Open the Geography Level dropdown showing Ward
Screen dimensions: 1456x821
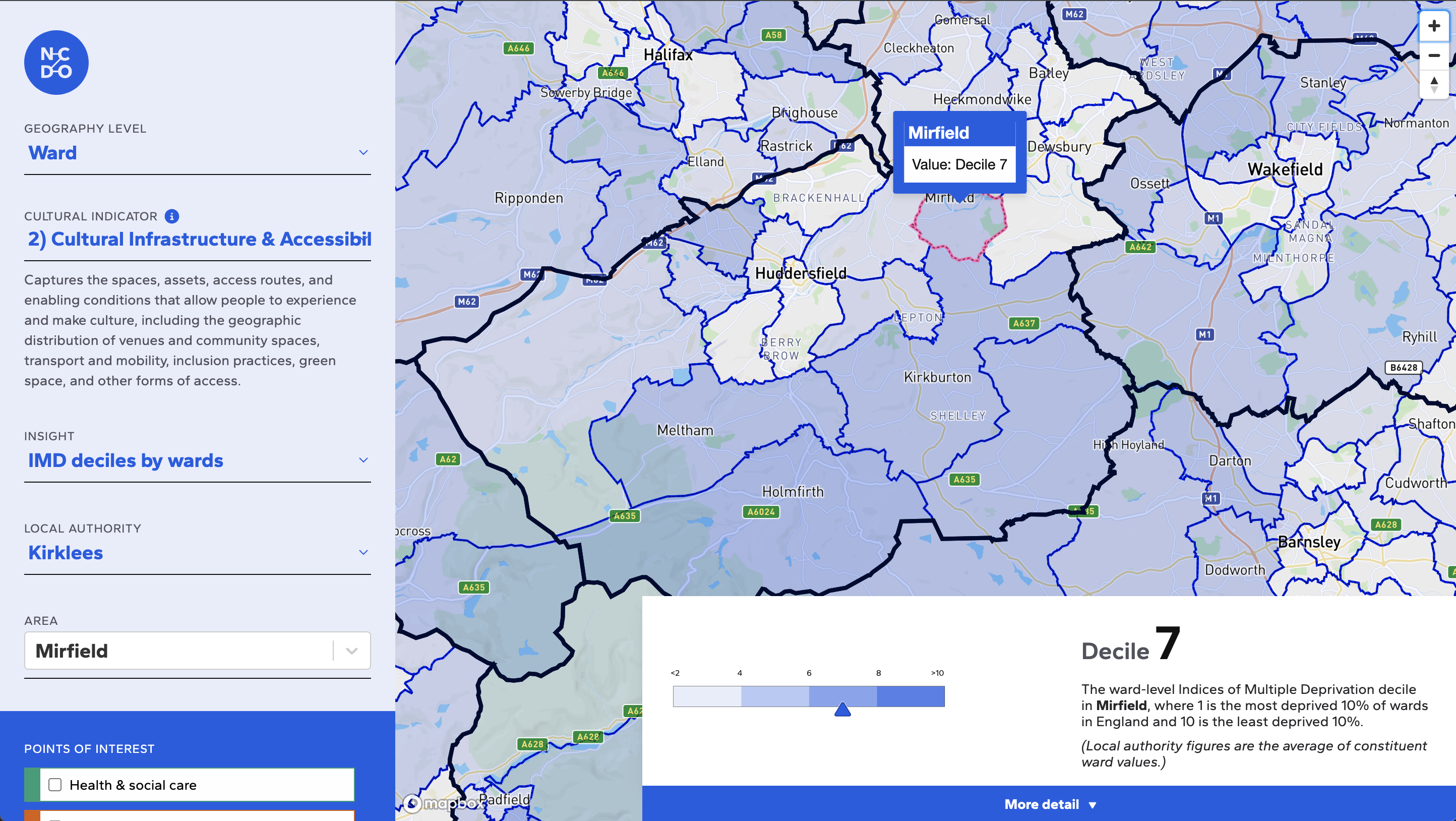pos(197,153)
